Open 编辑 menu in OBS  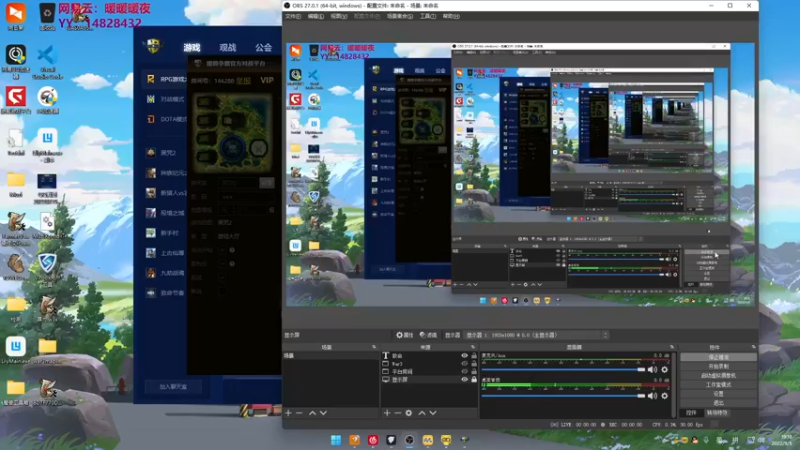point(315,16)
